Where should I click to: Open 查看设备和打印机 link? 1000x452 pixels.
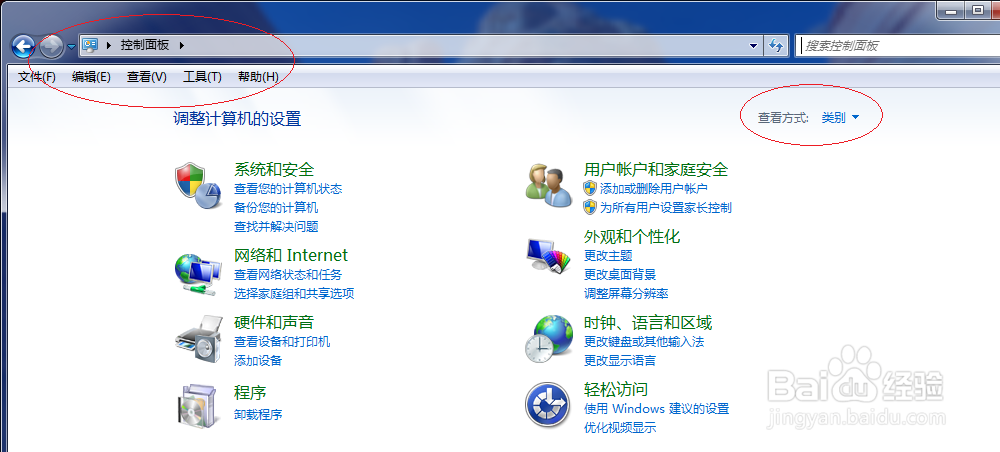tap(282, 342)
